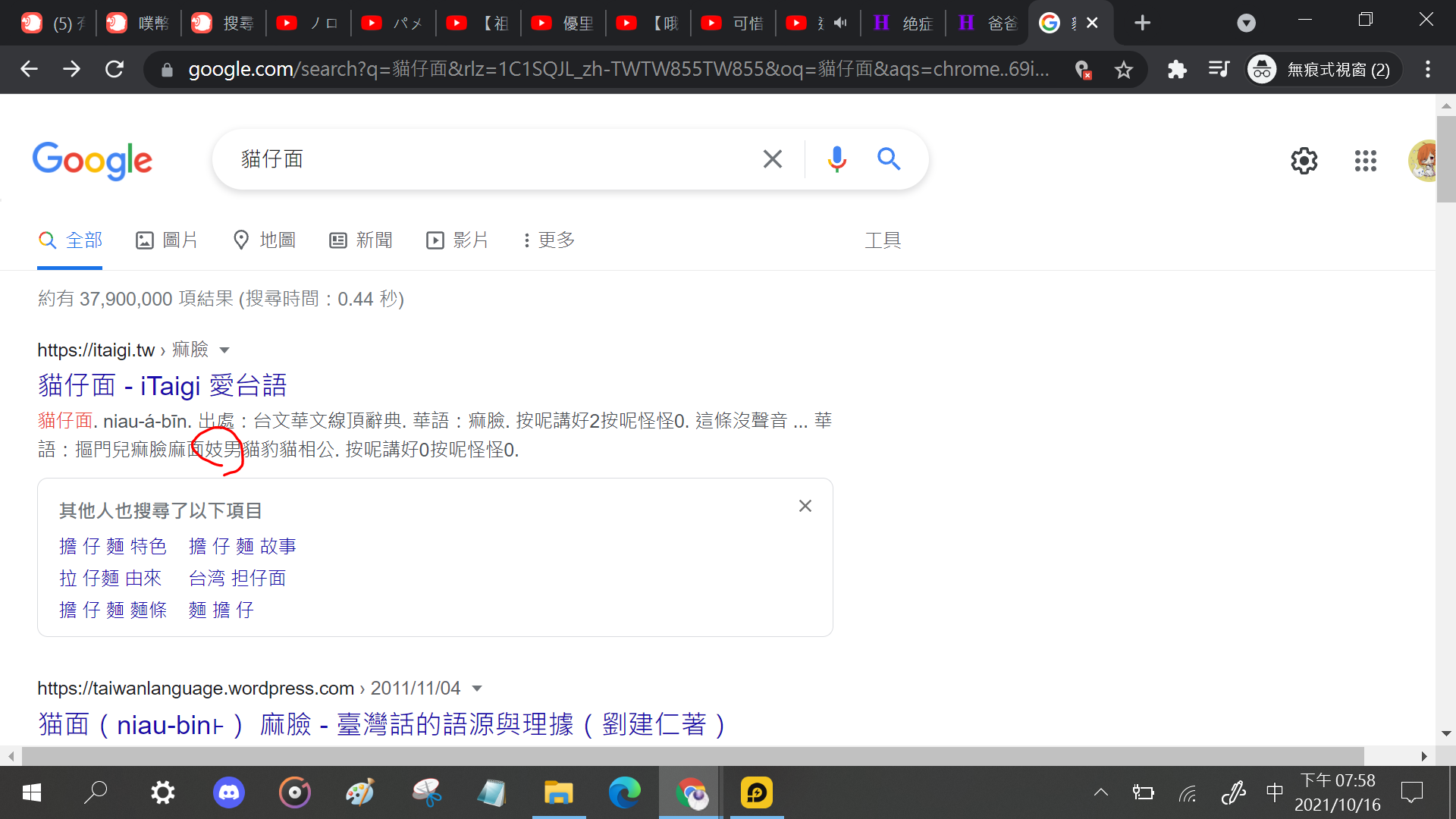Switch to the 影片 tab
The height and width of the screenshot is (819, 1456).
click(457, 240)
